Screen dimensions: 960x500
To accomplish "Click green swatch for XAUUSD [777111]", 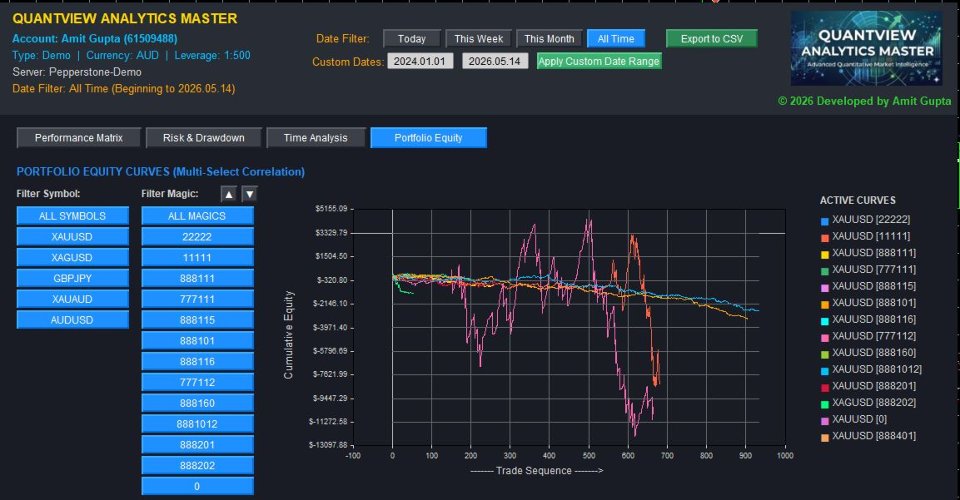I will (x=825, y=271).
